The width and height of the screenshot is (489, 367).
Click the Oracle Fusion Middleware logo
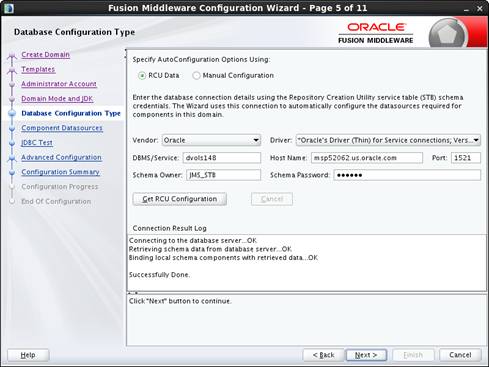click(x=376, y=33)
